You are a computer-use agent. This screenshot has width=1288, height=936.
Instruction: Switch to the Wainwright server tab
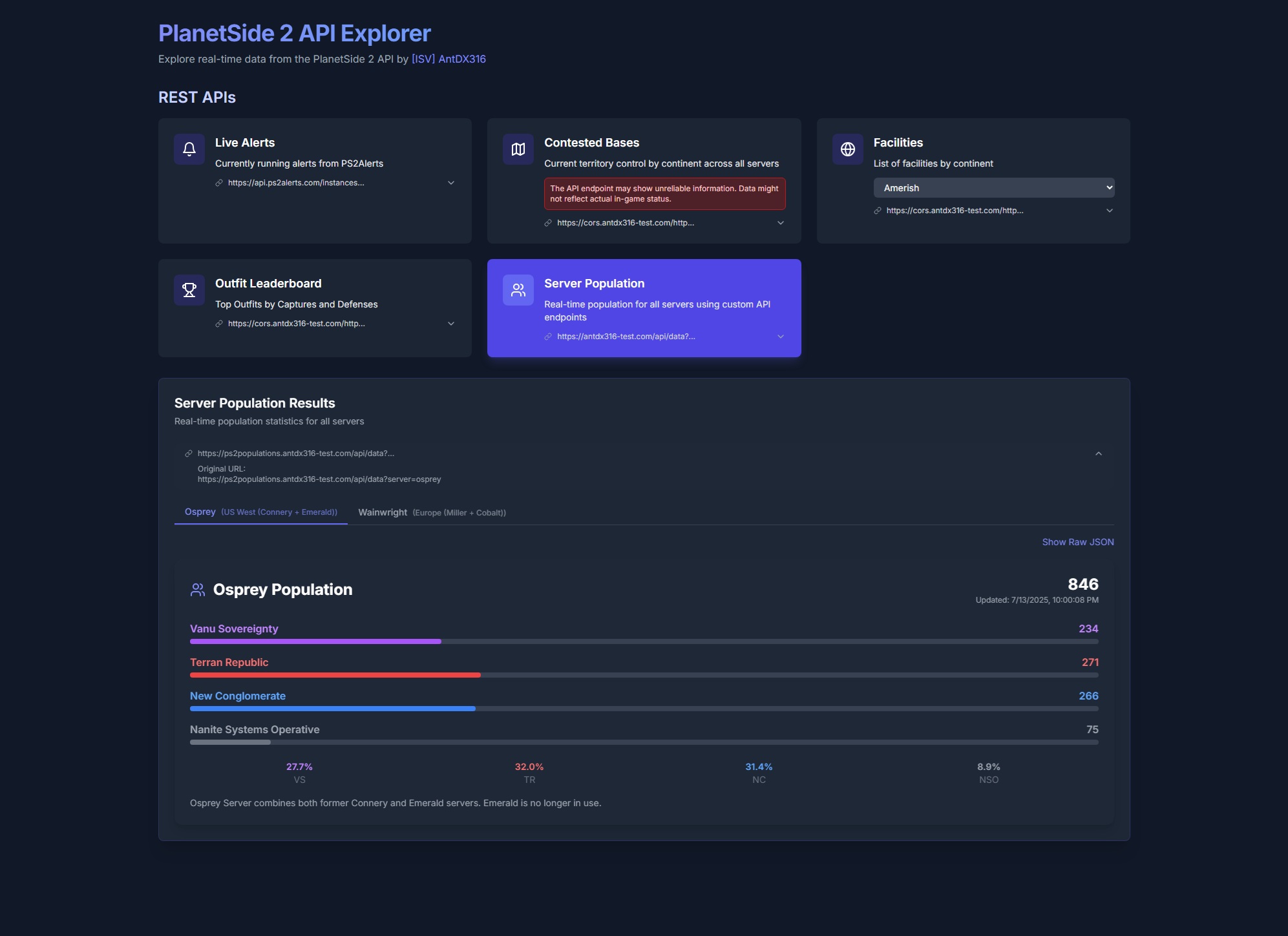tap(432, 512)
